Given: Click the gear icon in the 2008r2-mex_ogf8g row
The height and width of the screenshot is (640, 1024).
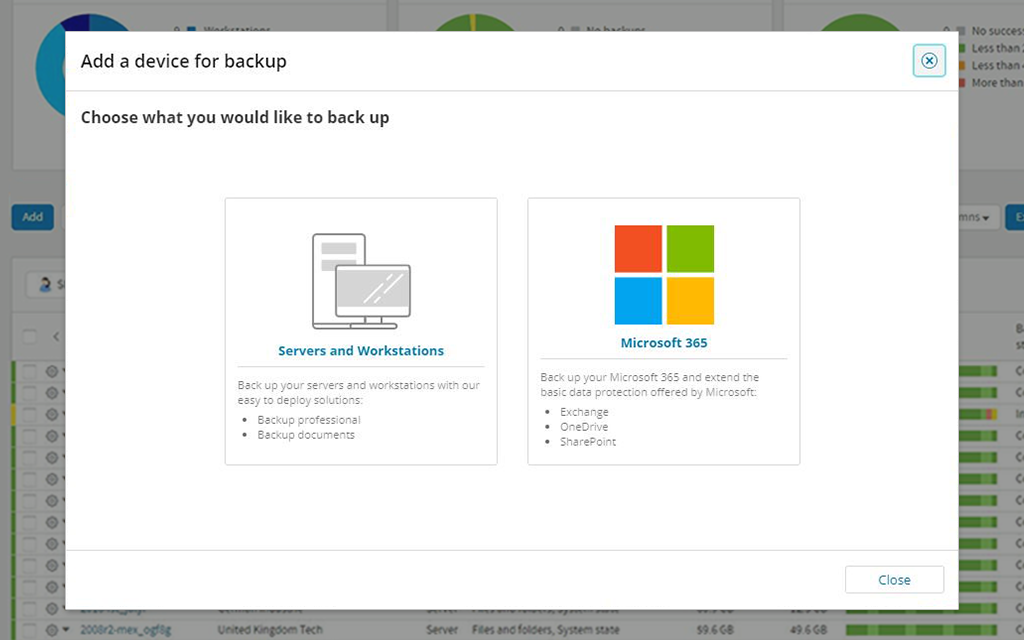Looking at the screenshot, I should (x=52, y=630).
